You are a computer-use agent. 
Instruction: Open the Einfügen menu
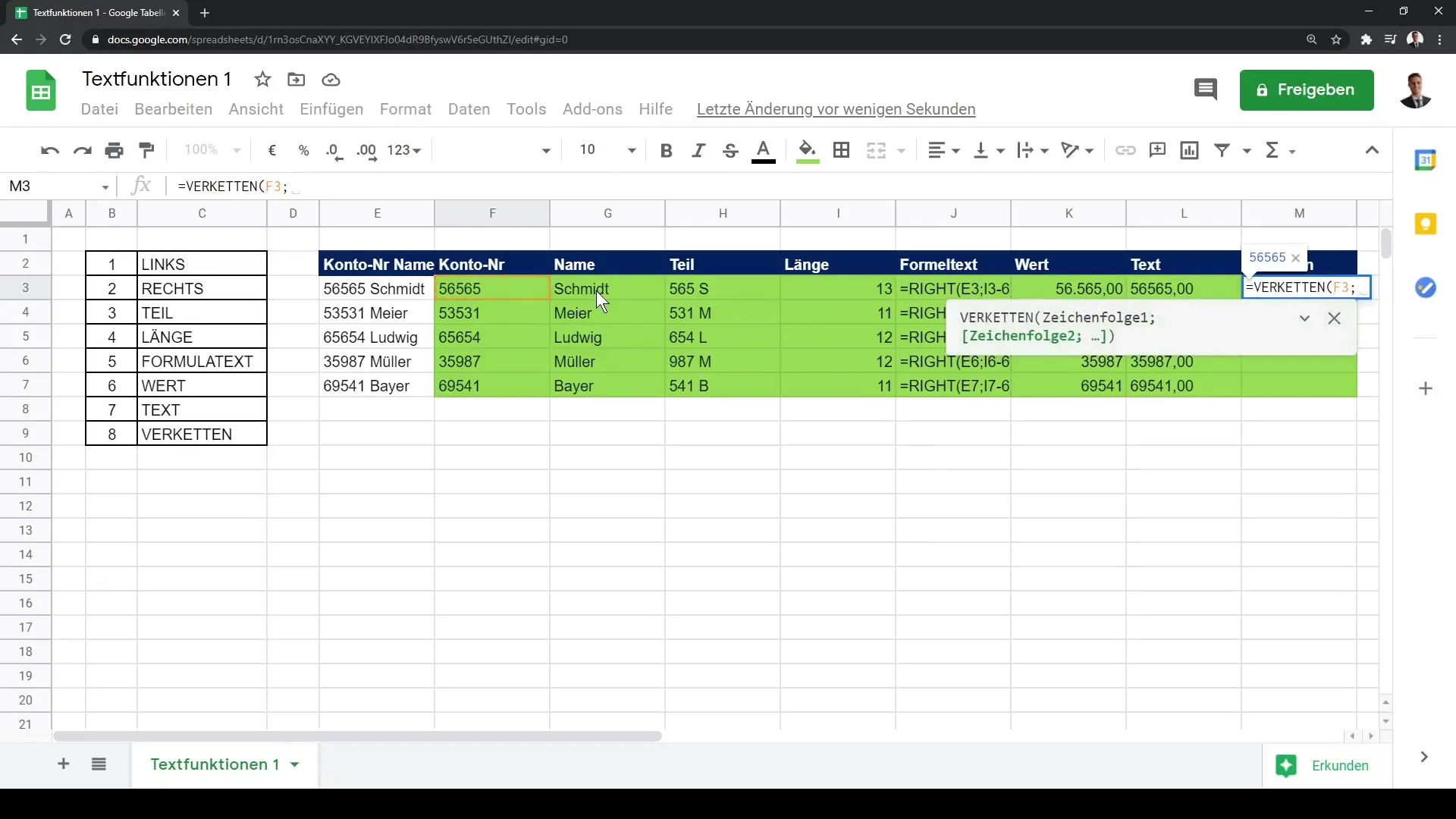[x=331, y=109]
